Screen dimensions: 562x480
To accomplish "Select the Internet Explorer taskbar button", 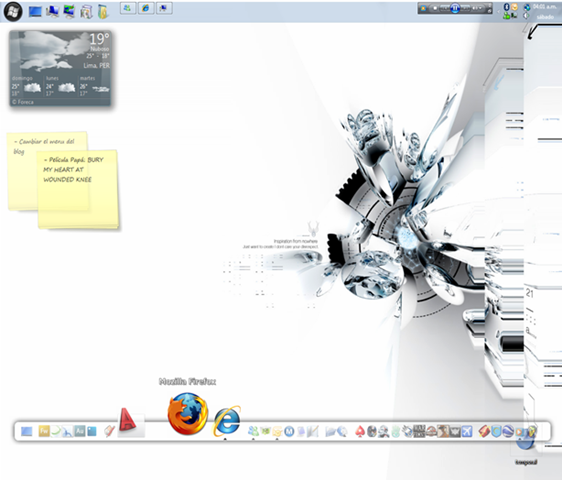I will coord(146,8).
